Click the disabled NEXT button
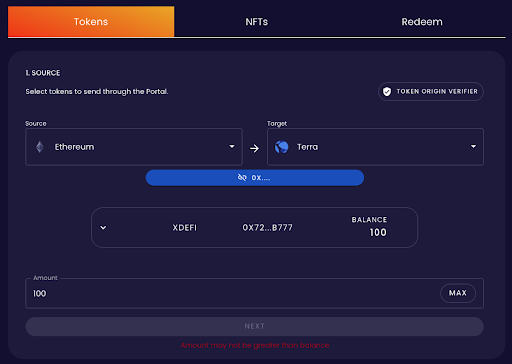This screenshot has width=512, height=364. pyautogui.click(x=254, y=326)
